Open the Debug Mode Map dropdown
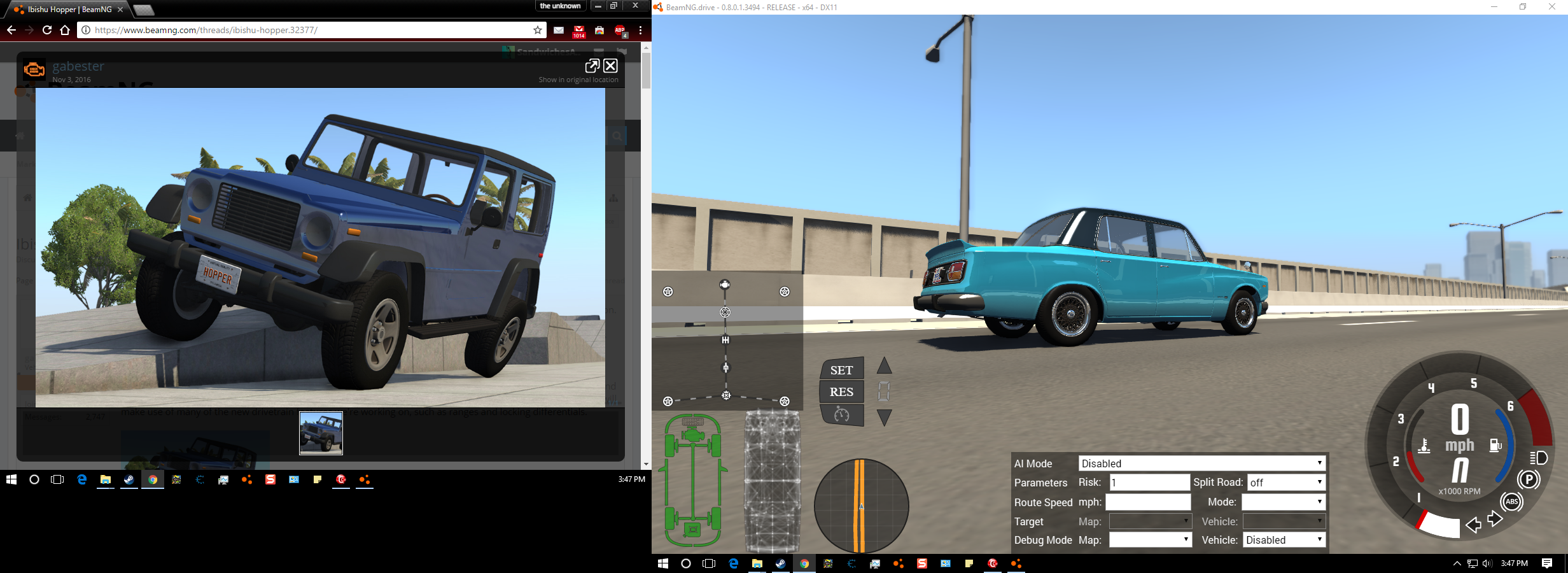1568x573 pixels. coord(1150,540)
